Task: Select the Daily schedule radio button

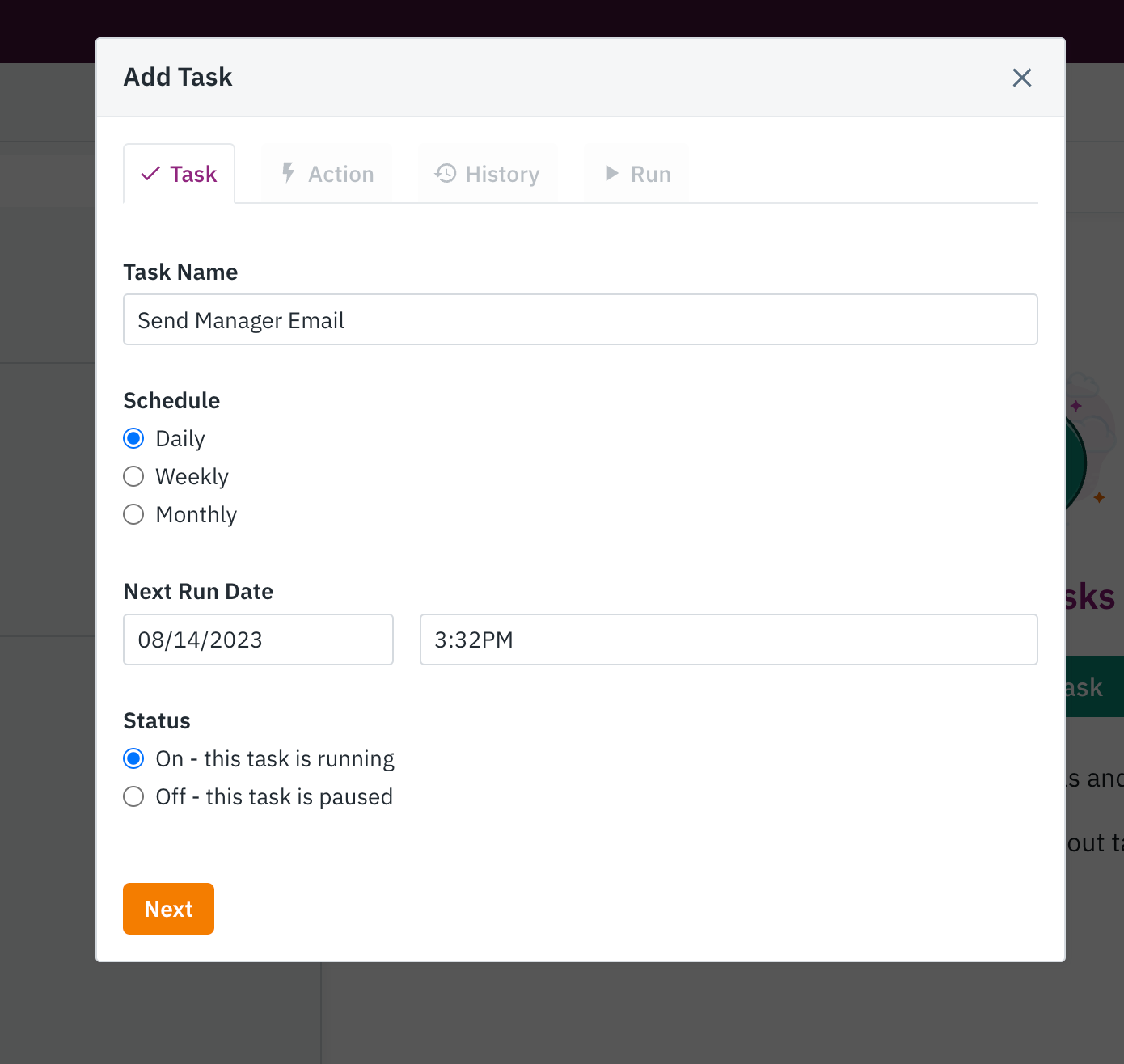Action: 133,438
